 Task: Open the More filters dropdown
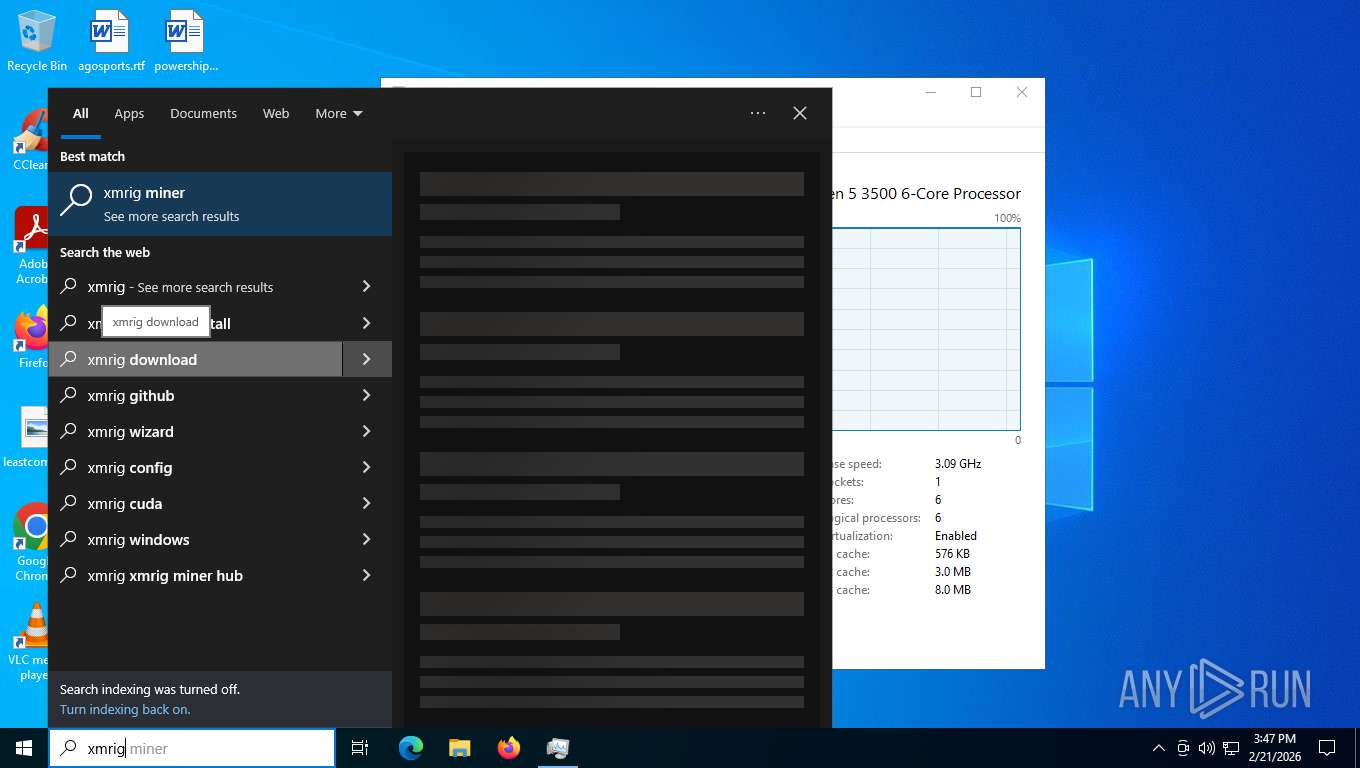[338, 113]
